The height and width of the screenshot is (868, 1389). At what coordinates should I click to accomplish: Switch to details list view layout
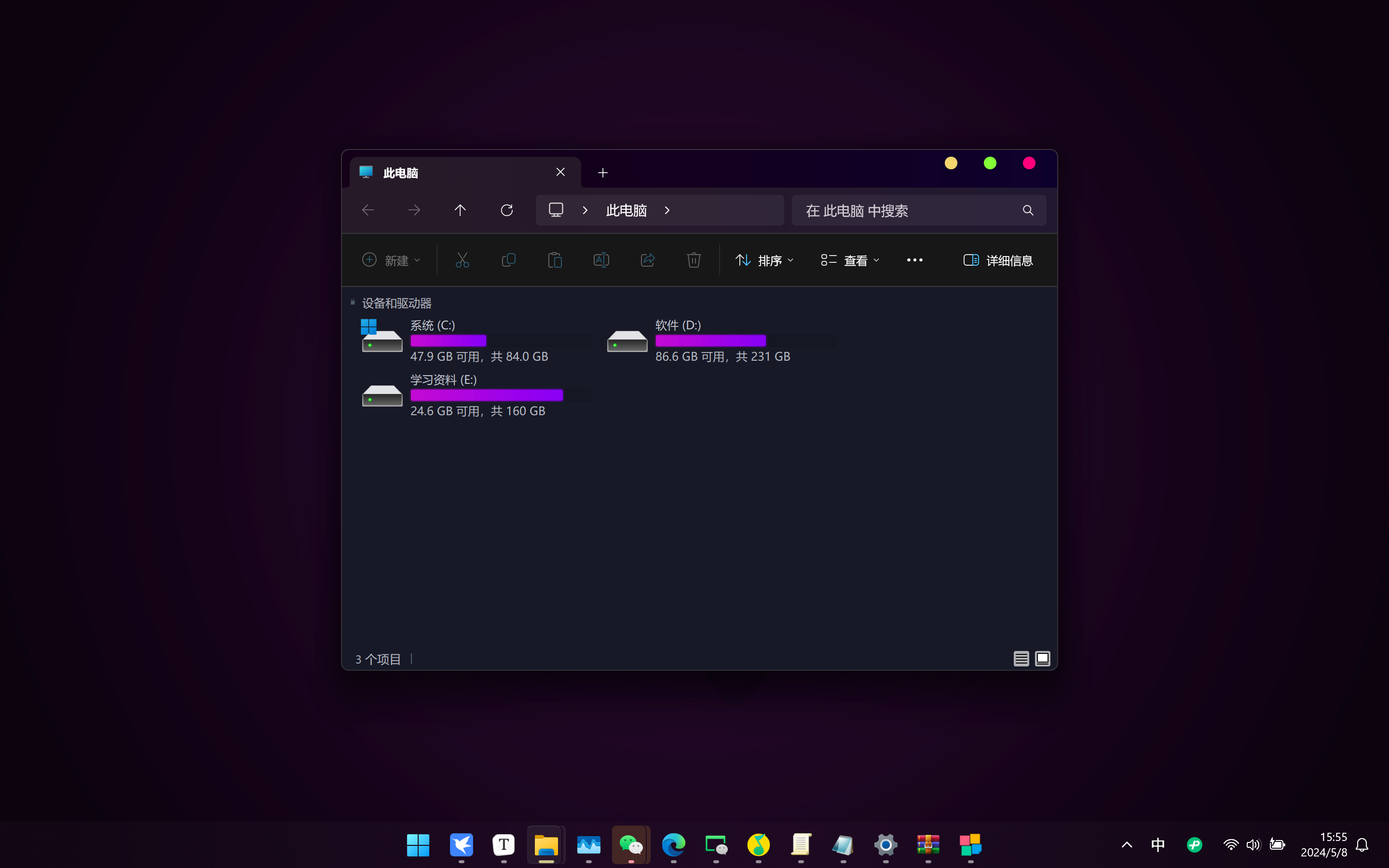point(1021,658)
